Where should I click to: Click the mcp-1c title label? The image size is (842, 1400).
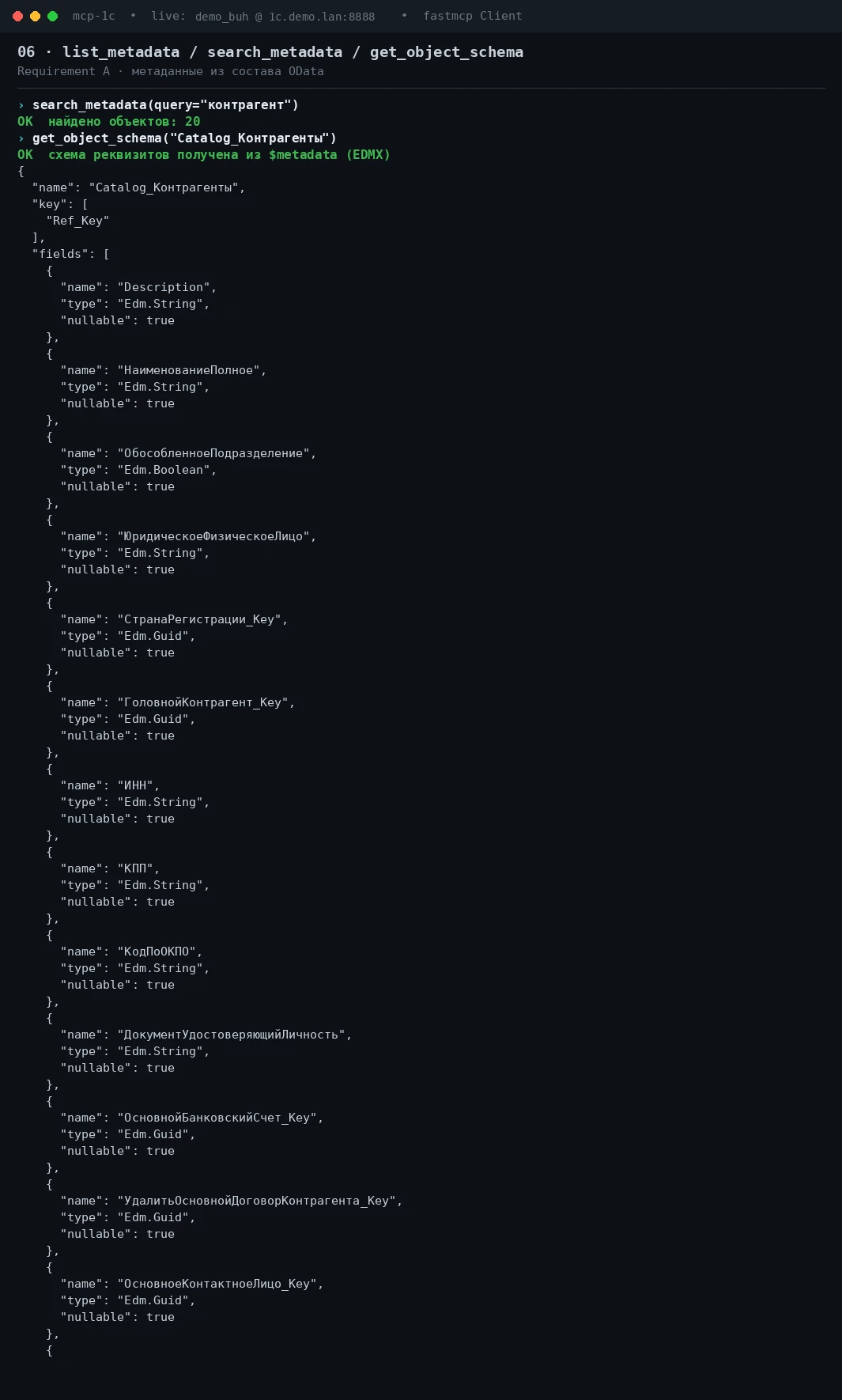93,16
